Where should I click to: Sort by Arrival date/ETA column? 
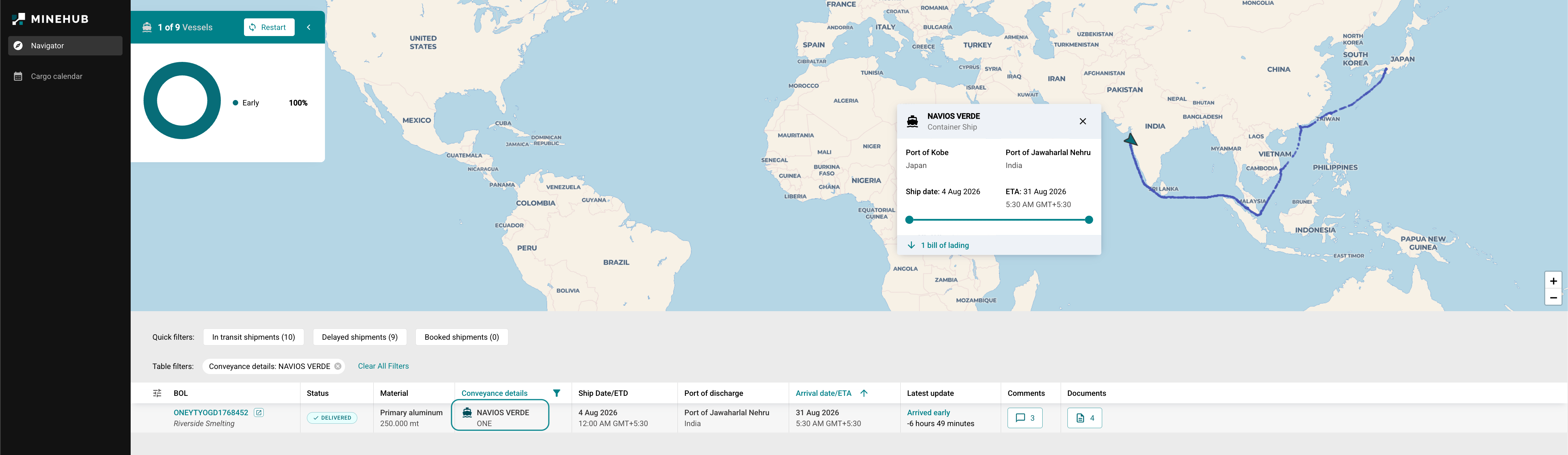click(823, 393)
